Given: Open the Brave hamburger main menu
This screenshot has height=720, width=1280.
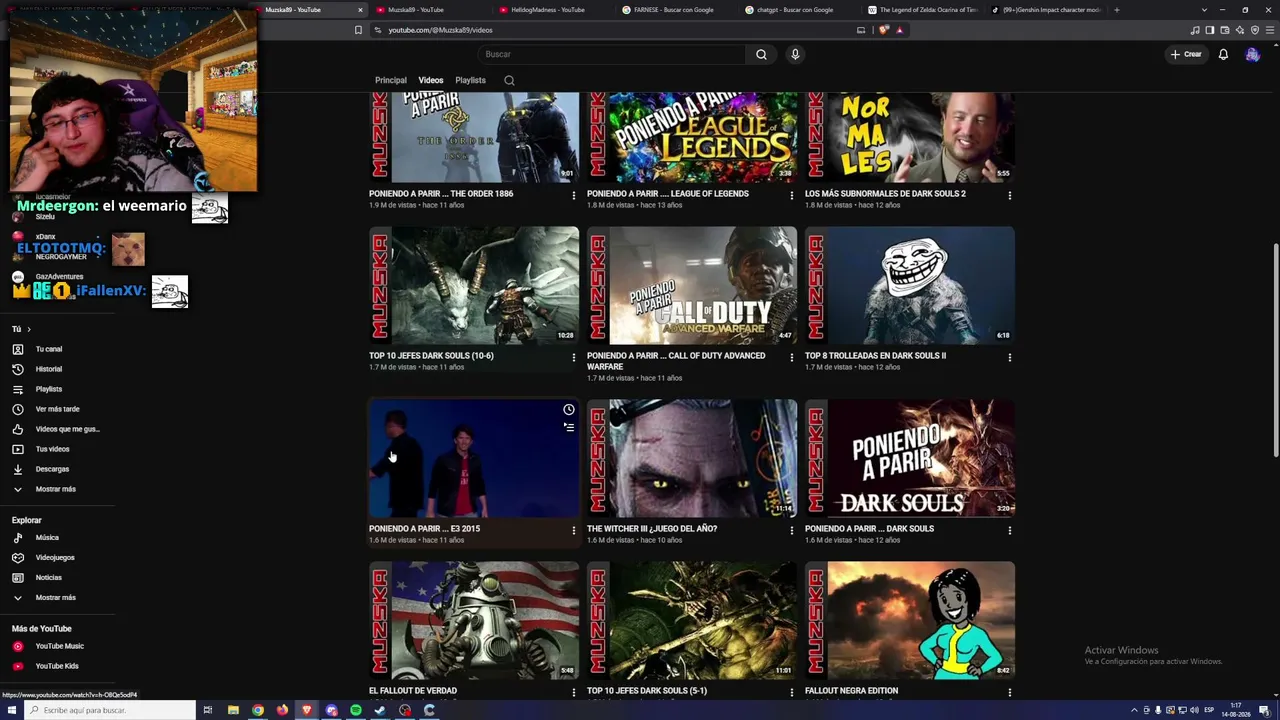Looking at the screenshot, I should tap(1270, 30).
